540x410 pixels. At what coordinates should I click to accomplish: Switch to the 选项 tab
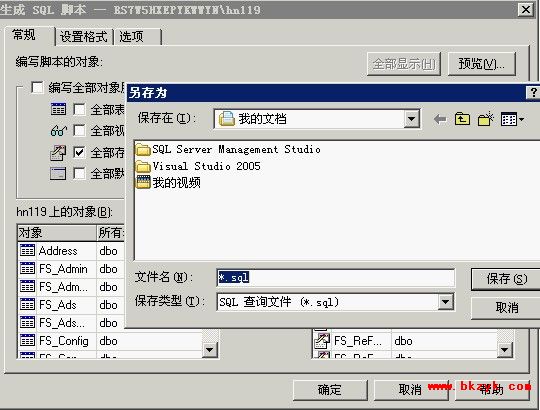point(137,36)
